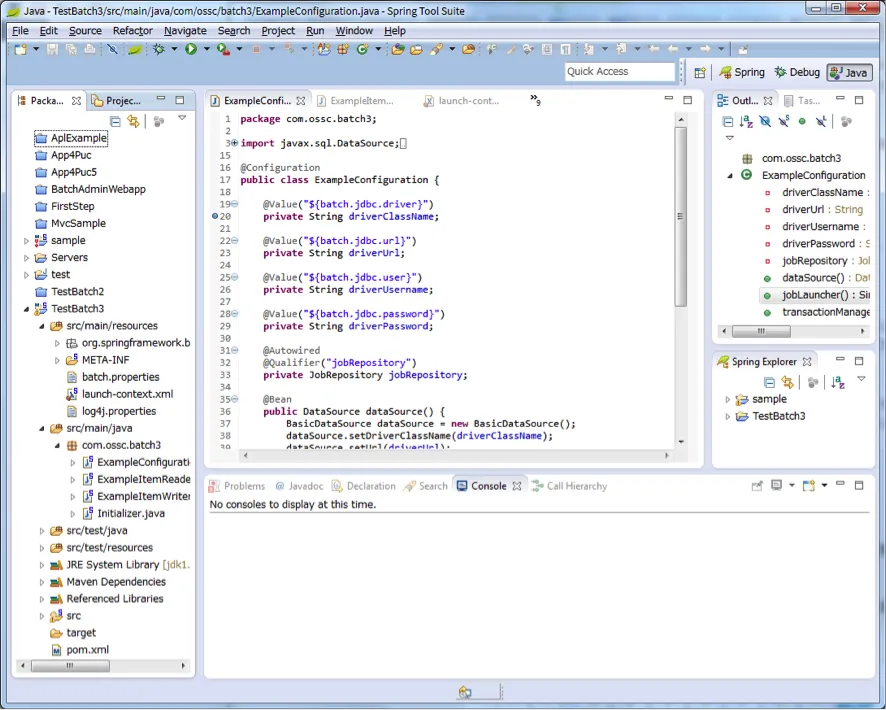The image size is (886, 710).
Task: Click the Debug icon on the main toolbar
Action: tap(158, 47)
